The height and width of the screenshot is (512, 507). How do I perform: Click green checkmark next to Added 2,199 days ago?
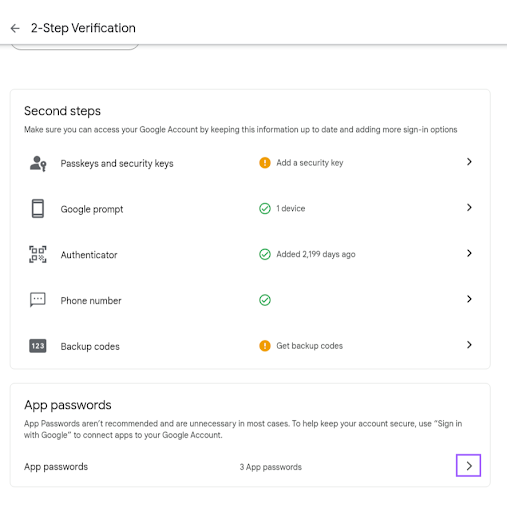pos(265,254)
